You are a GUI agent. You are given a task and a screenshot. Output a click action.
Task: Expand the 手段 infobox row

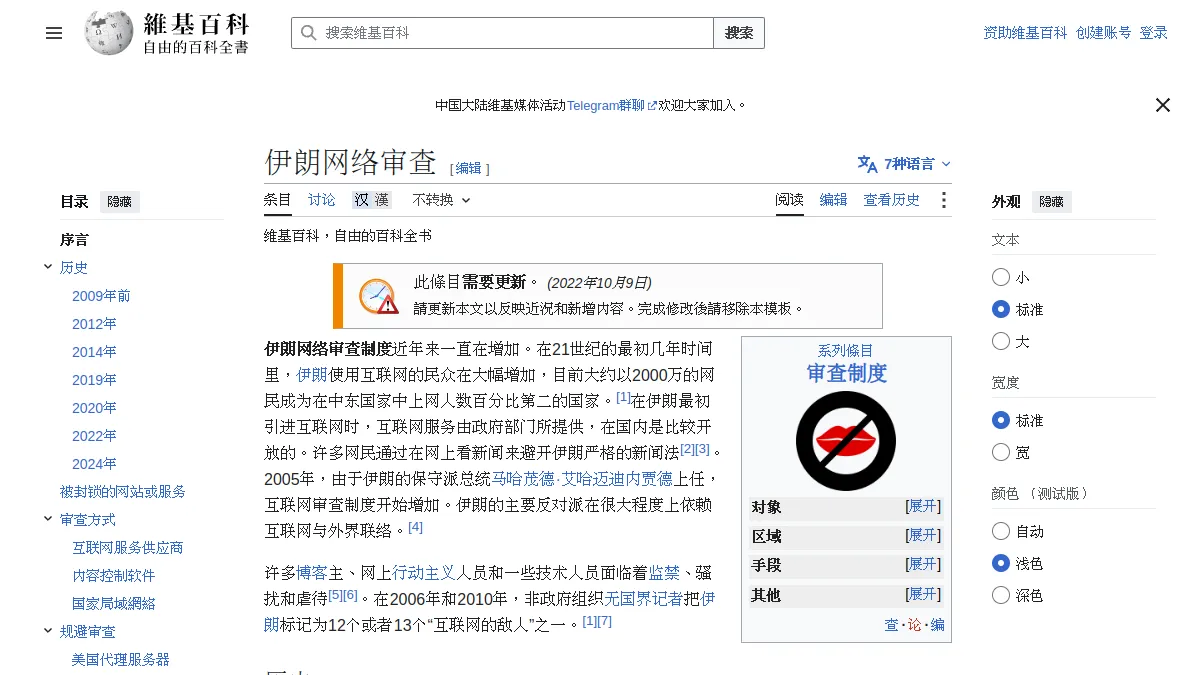pos(923,564)
